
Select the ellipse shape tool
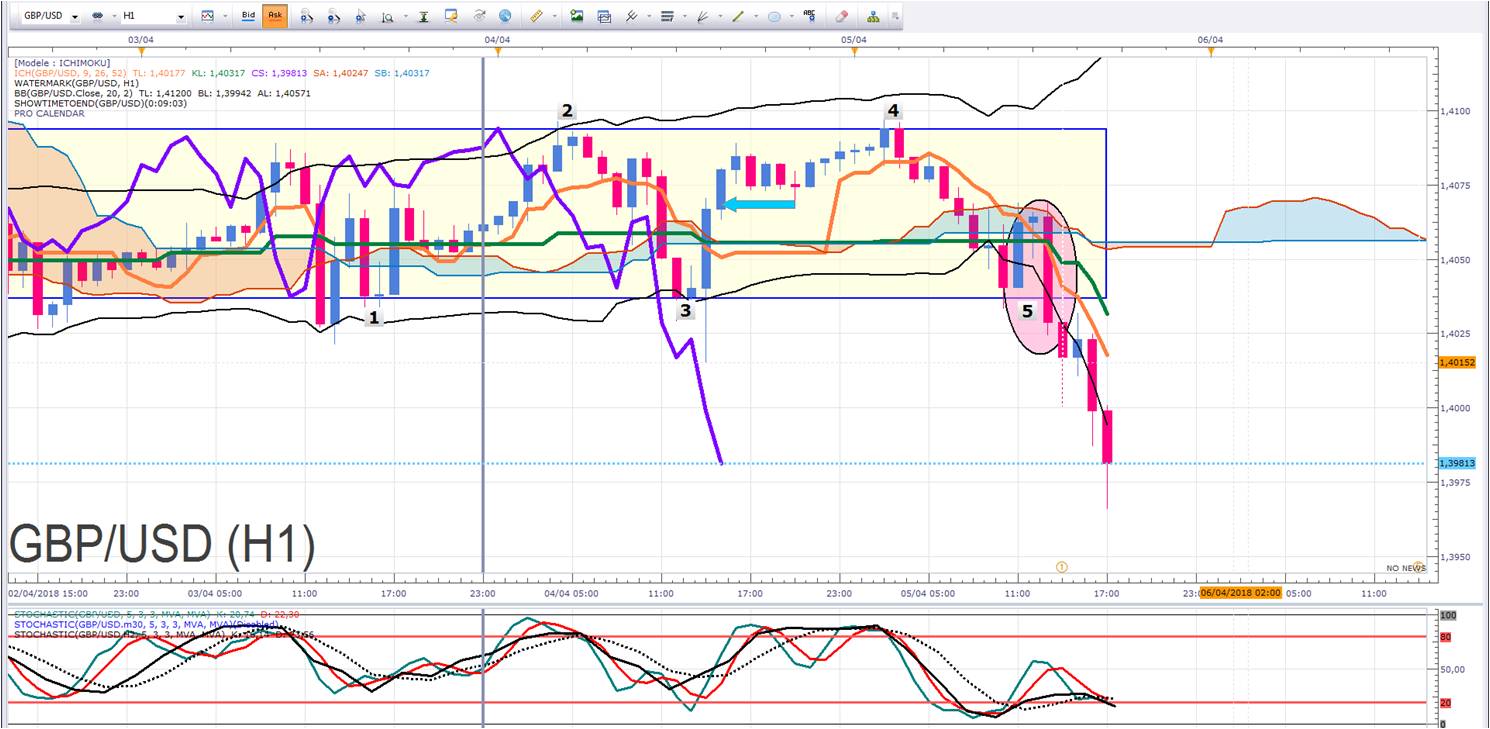774,17
